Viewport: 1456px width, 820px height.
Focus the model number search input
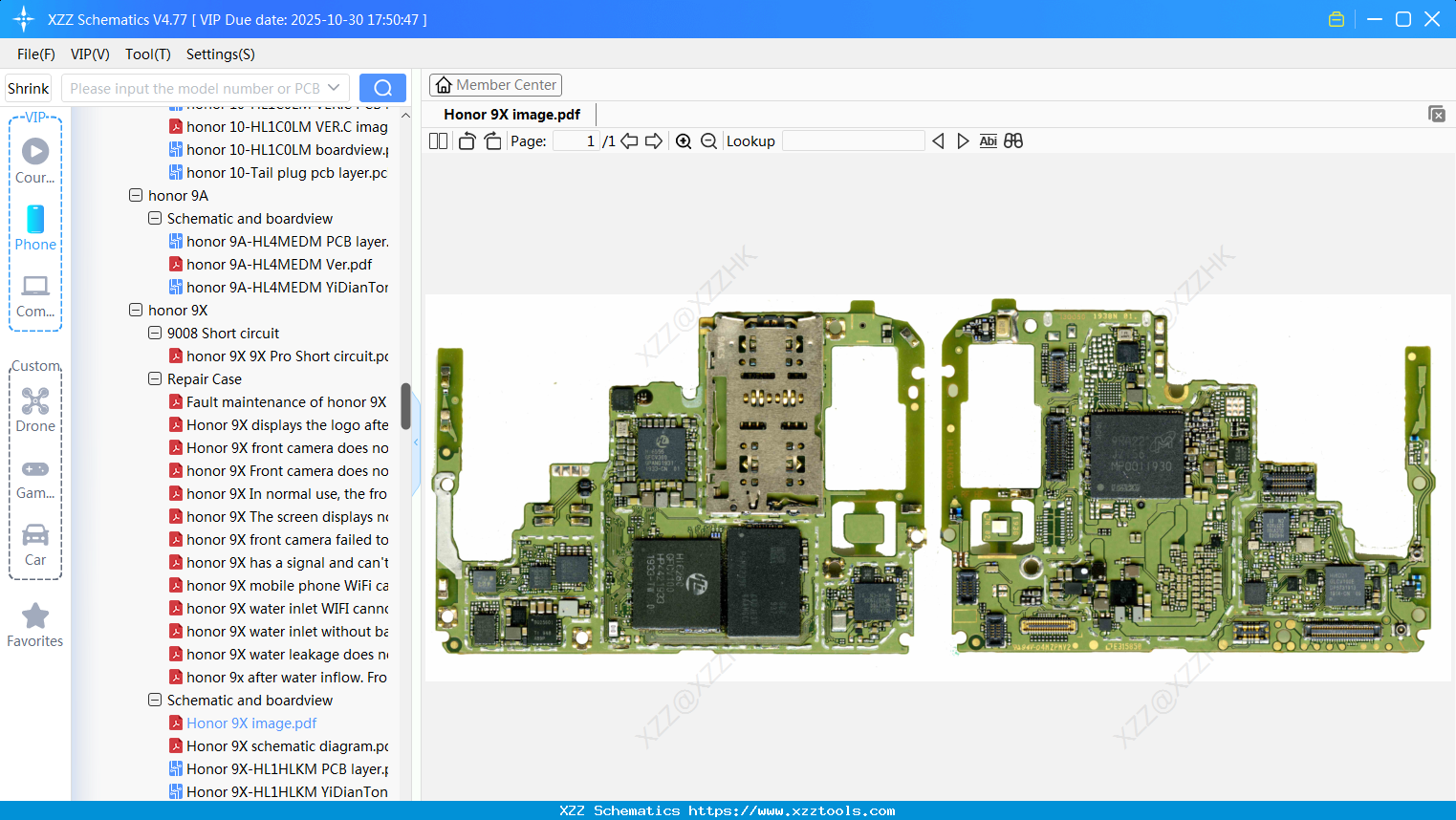pyautogui.click(x=195, y=88)
